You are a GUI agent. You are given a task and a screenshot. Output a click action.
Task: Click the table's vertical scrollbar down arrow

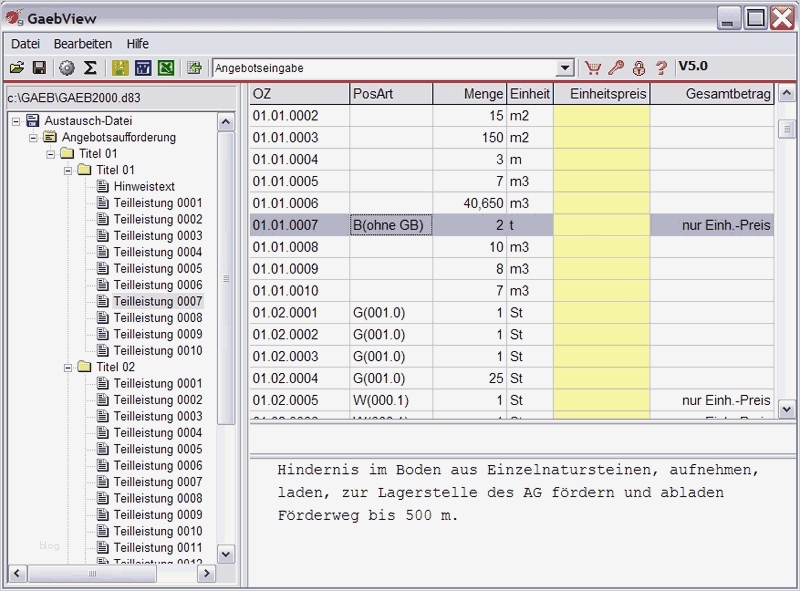(786, 409)
